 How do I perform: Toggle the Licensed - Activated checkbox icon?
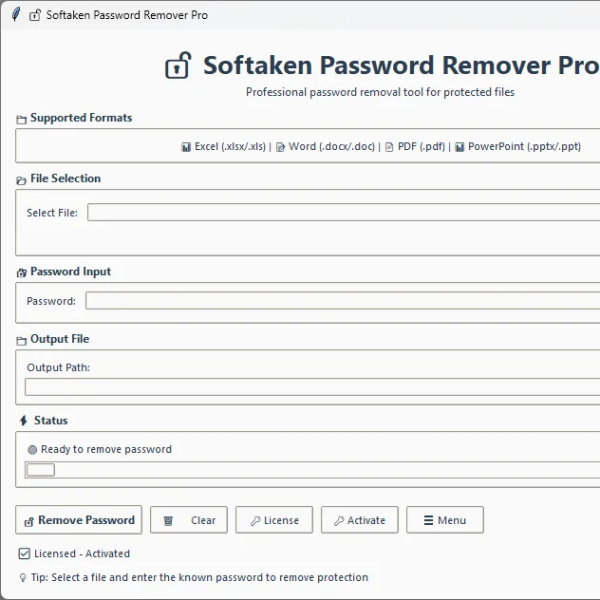(x=24, y=553)
